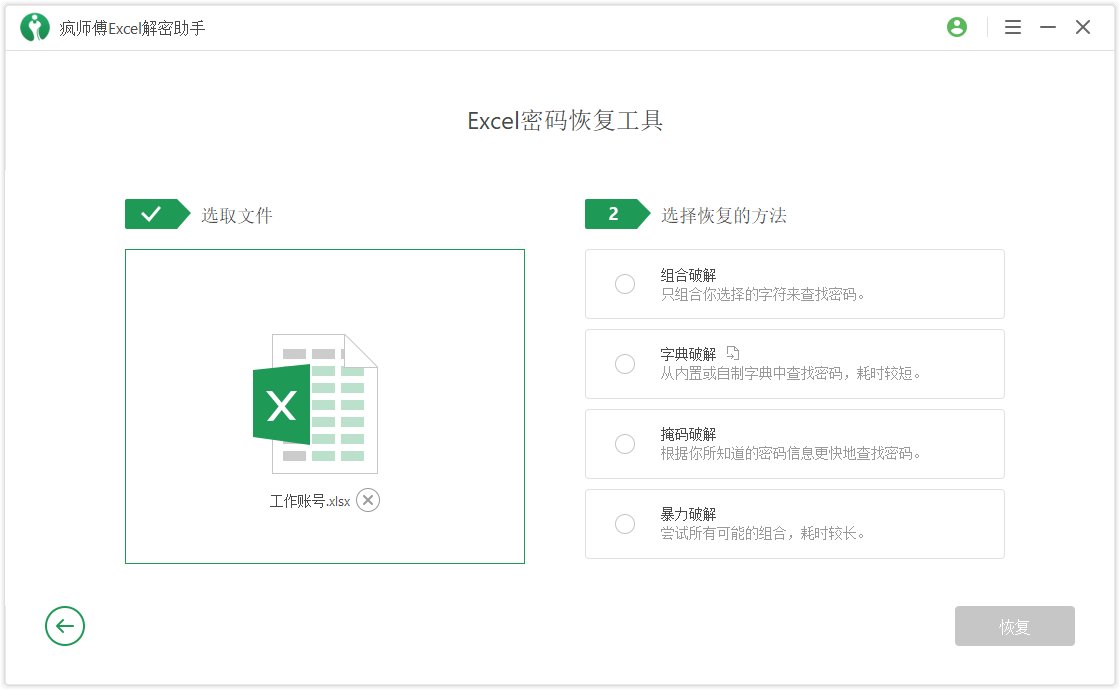Click the back arrow circle icon

65,626
